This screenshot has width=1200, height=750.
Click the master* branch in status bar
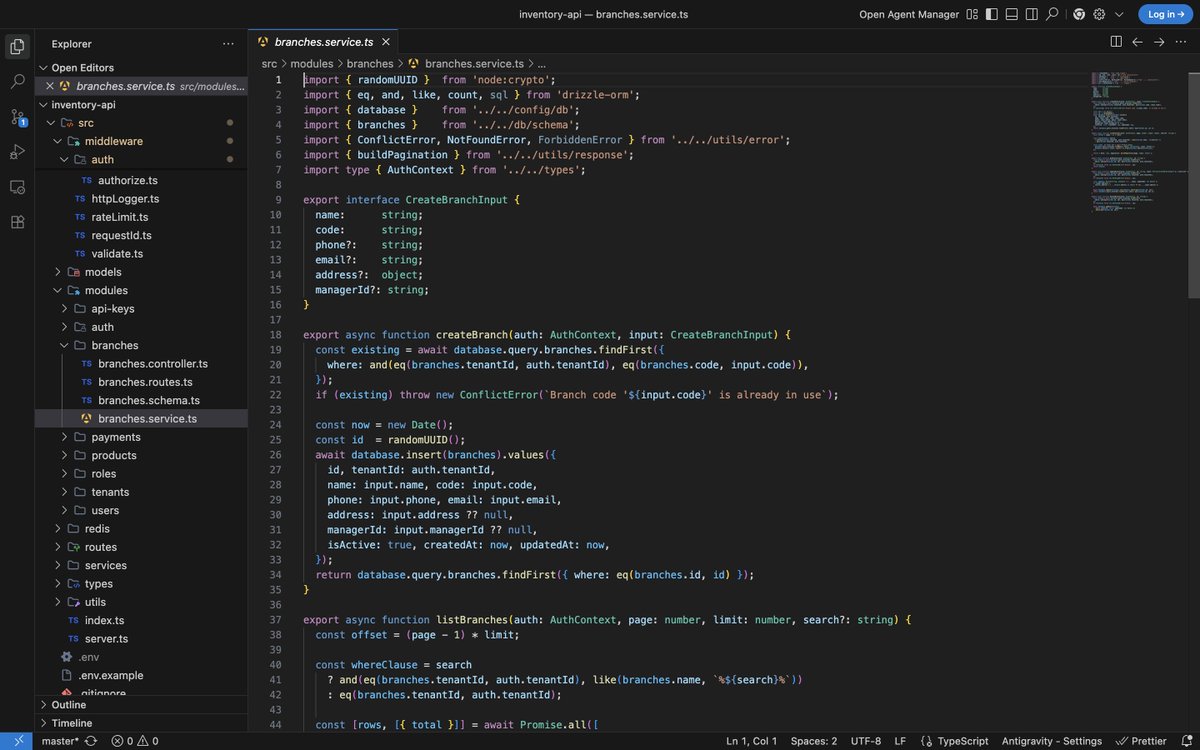click(x=61, y=741)
